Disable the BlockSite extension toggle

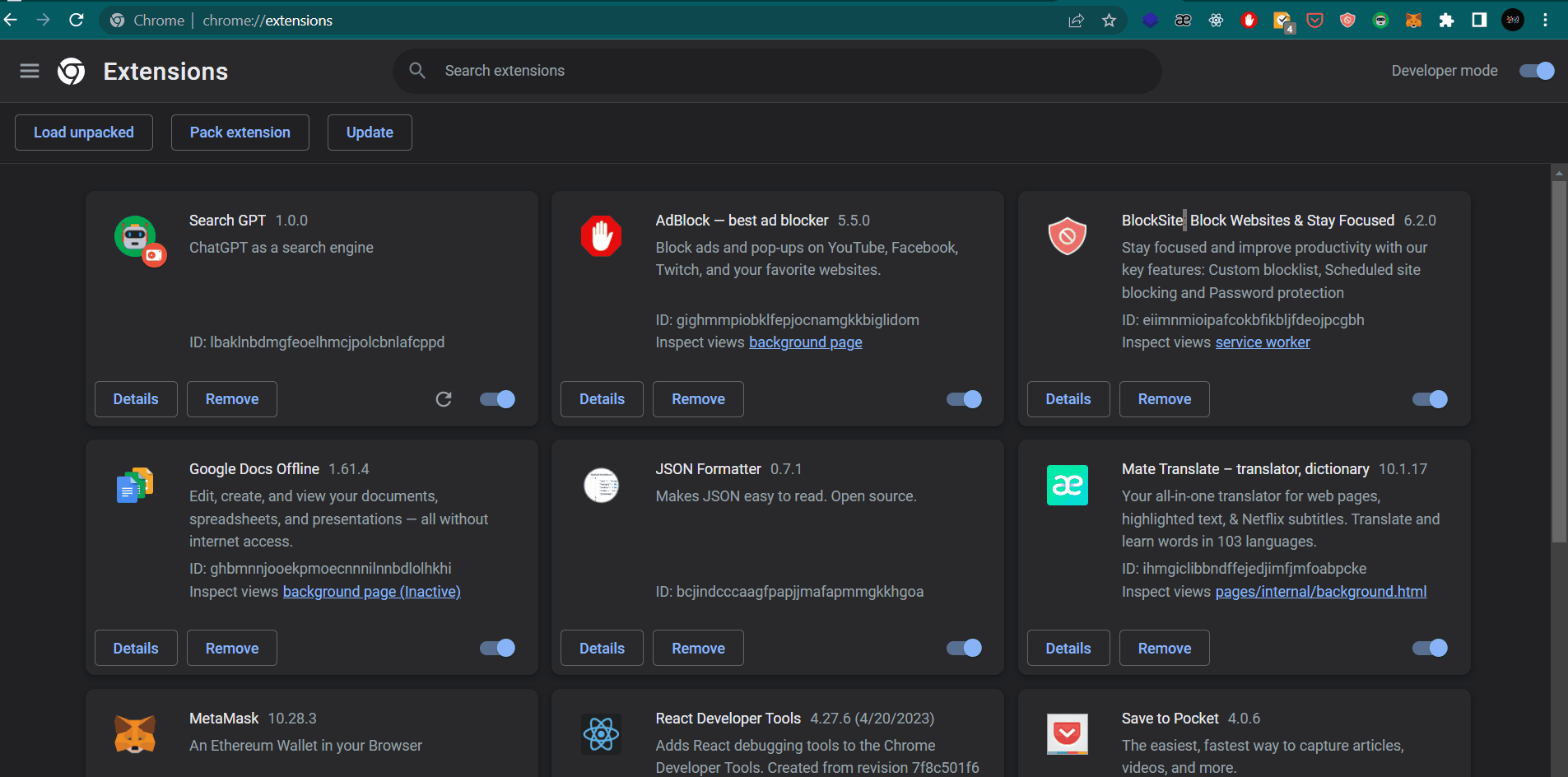[1430, 399]
